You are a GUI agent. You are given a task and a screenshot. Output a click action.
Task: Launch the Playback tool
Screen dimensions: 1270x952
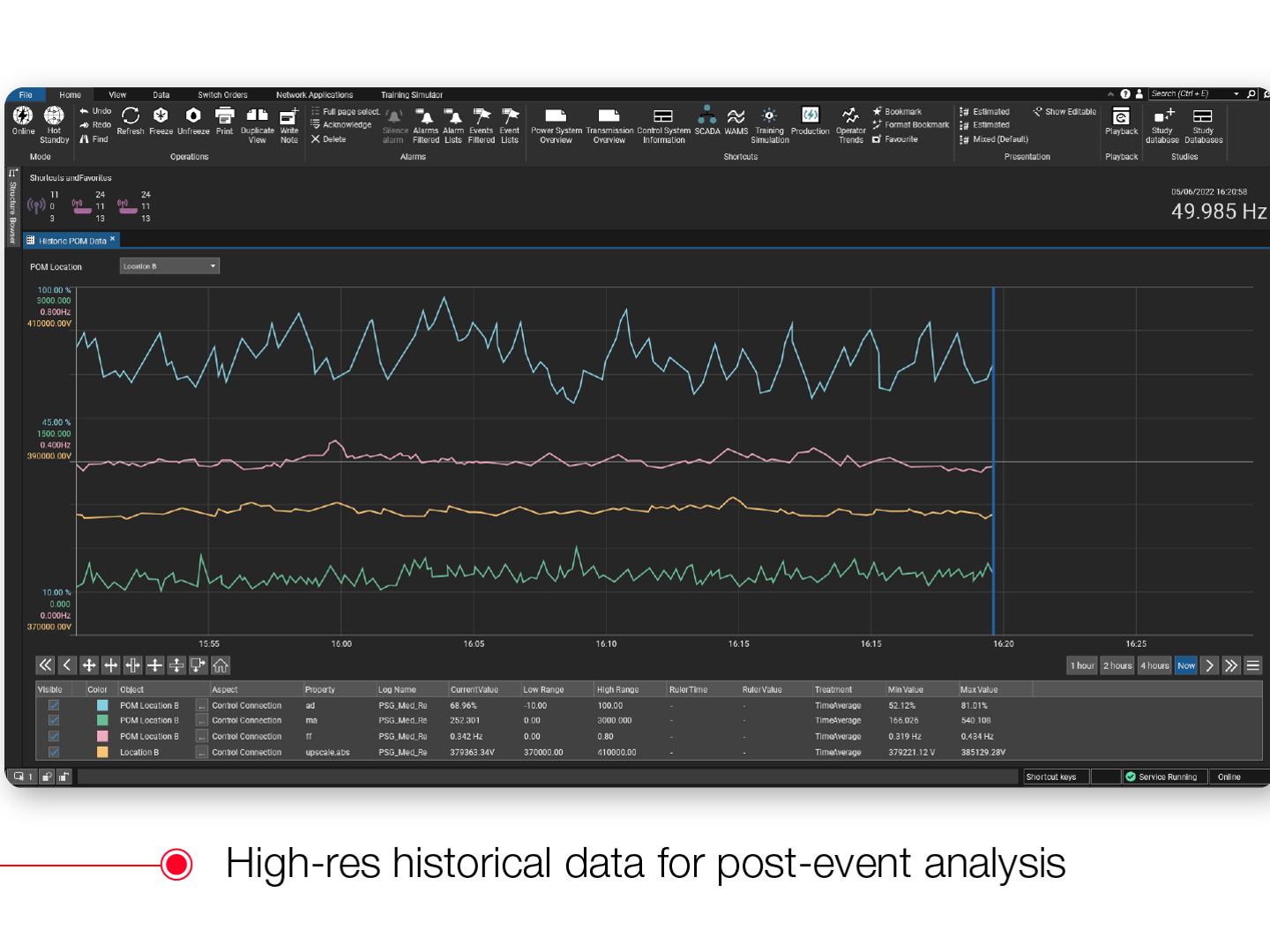1121,117
